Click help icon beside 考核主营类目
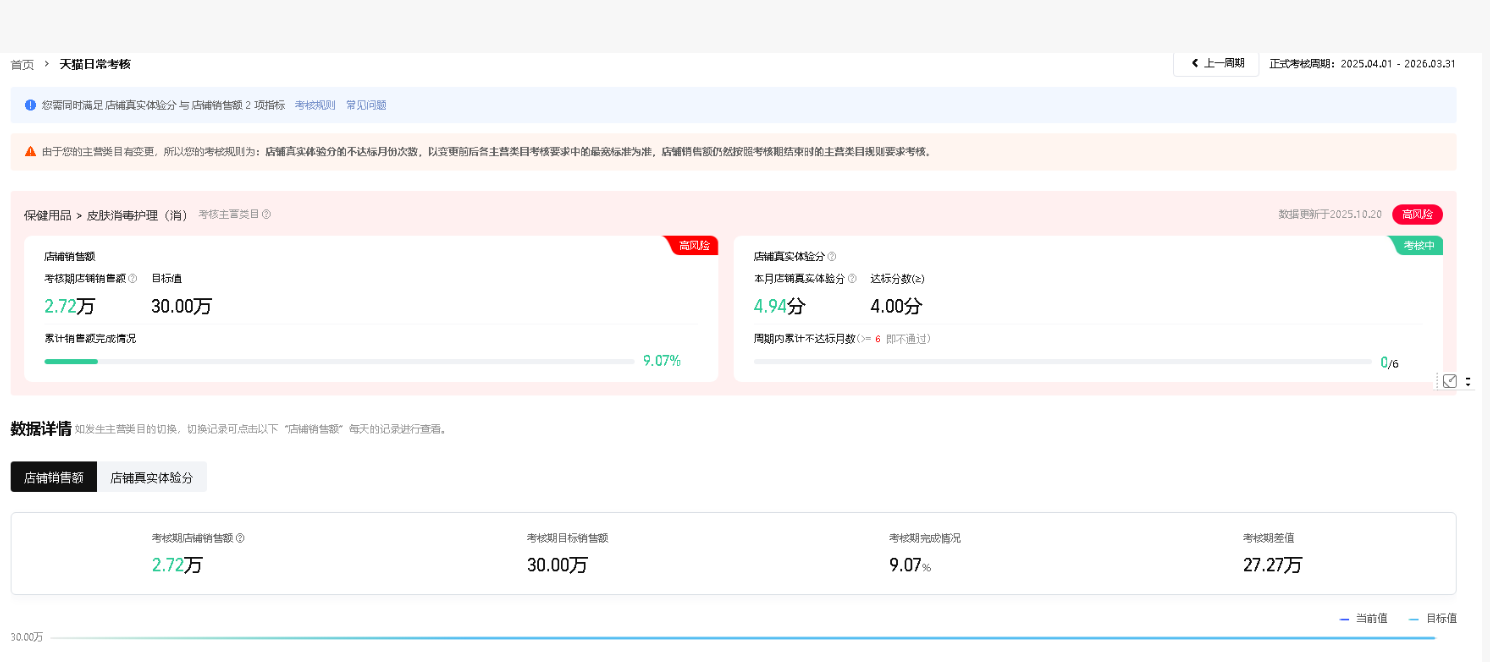Image resolution: width=1490 pixels, height=662 pixels. [266, 214]
